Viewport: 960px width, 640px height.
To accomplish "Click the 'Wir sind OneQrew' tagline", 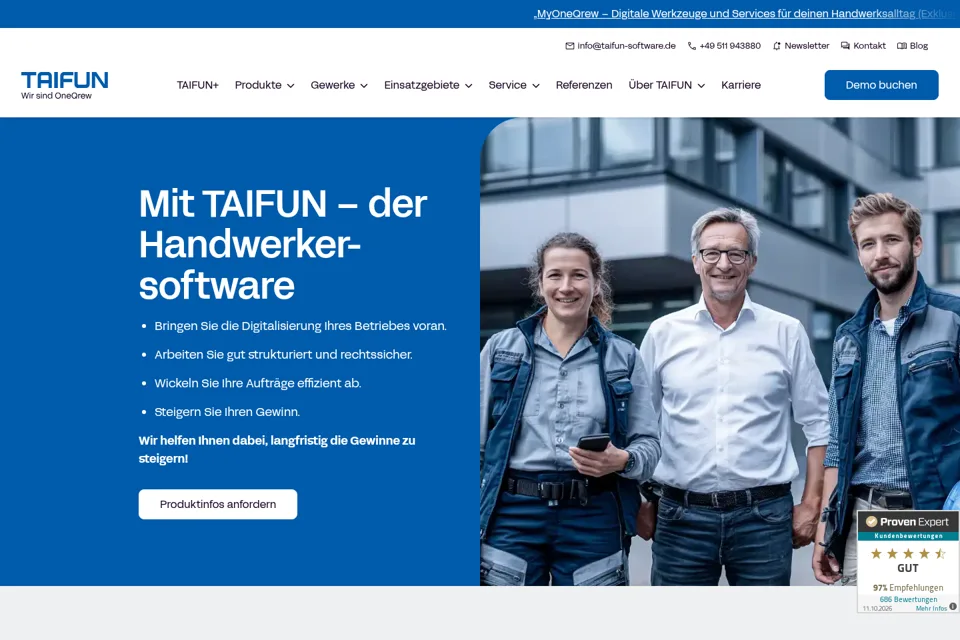I will pos(56,96).
